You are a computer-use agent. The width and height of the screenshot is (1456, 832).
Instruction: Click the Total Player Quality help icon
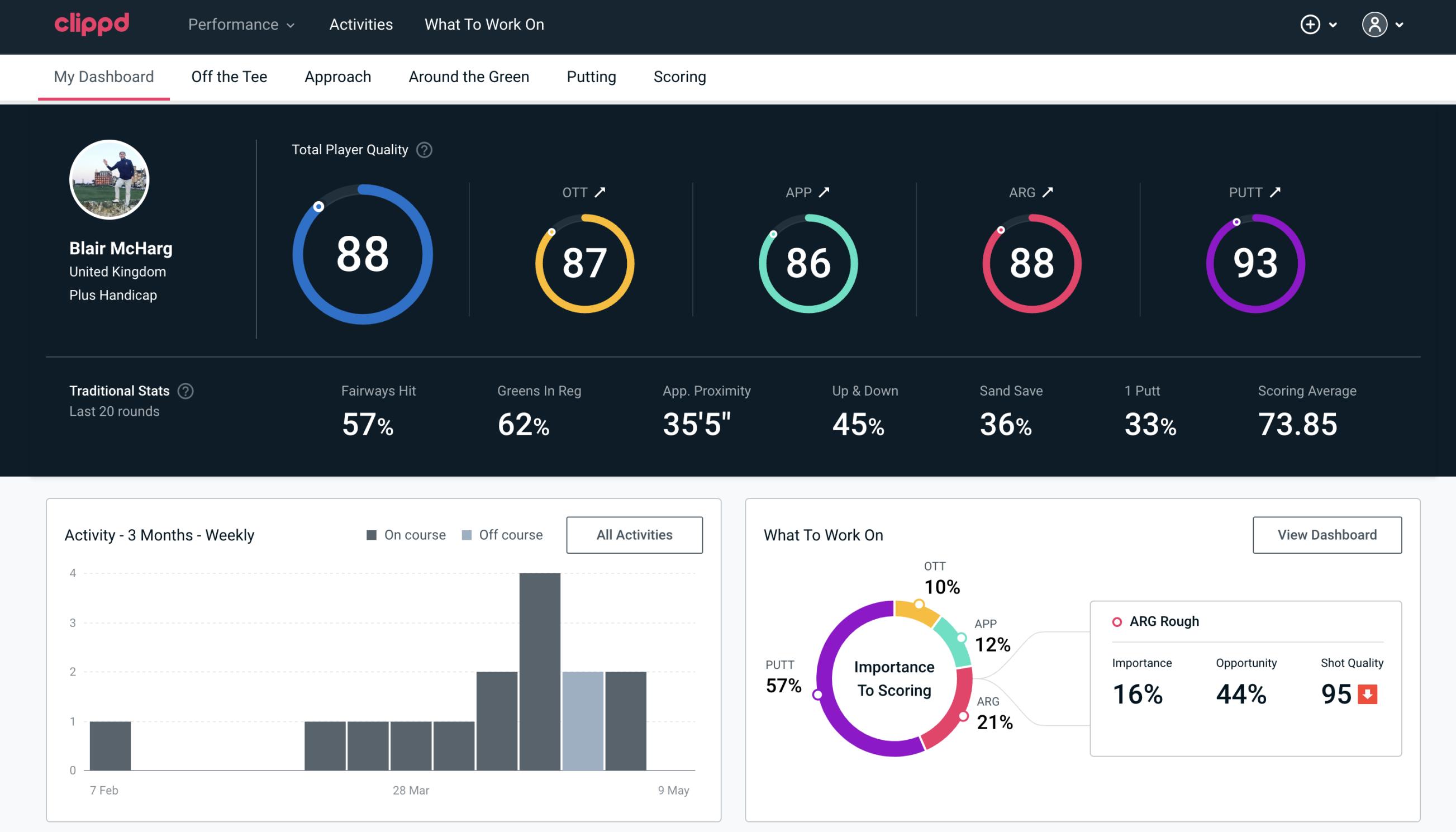coord(423,150)
